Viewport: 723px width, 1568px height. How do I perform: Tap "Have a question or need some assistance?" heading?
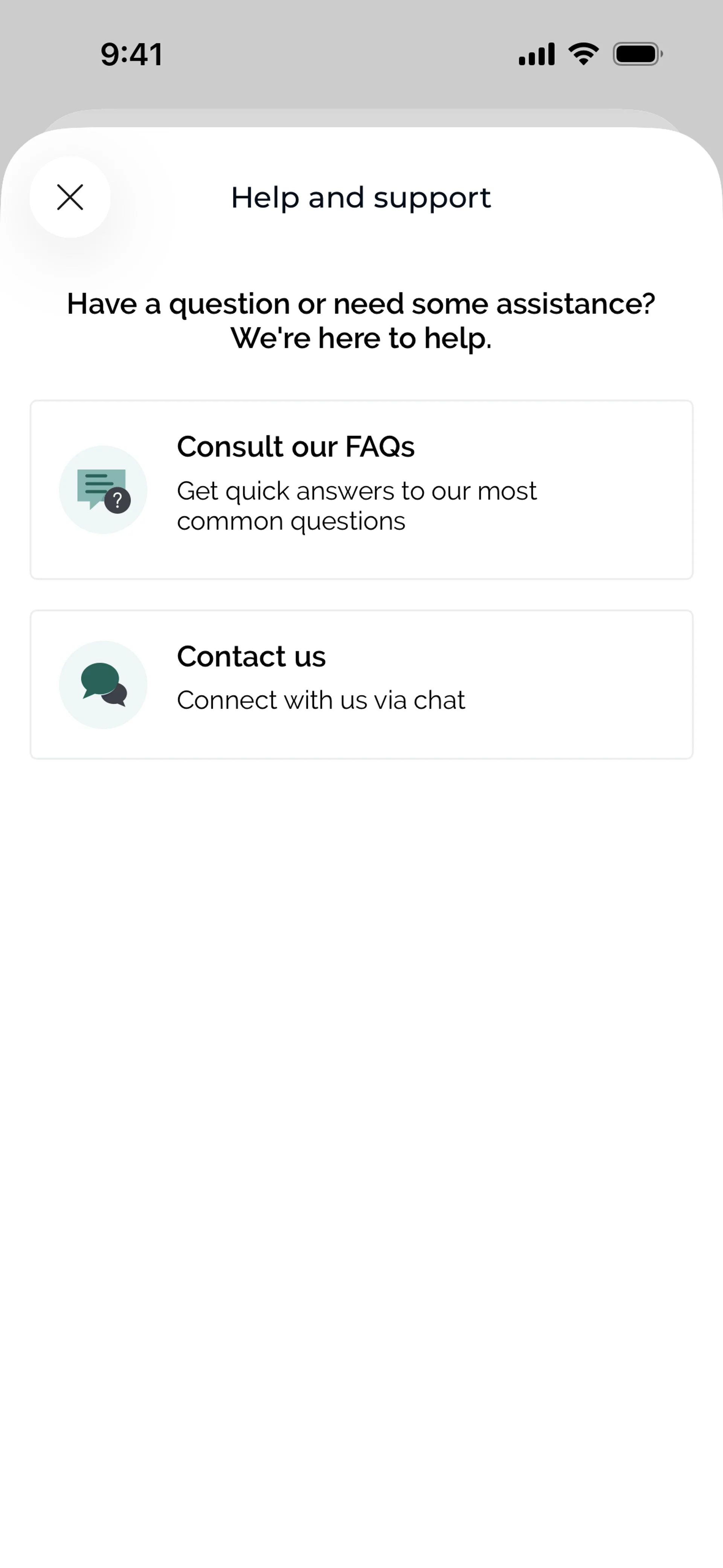pyautogui.click(x=361, y=304)
